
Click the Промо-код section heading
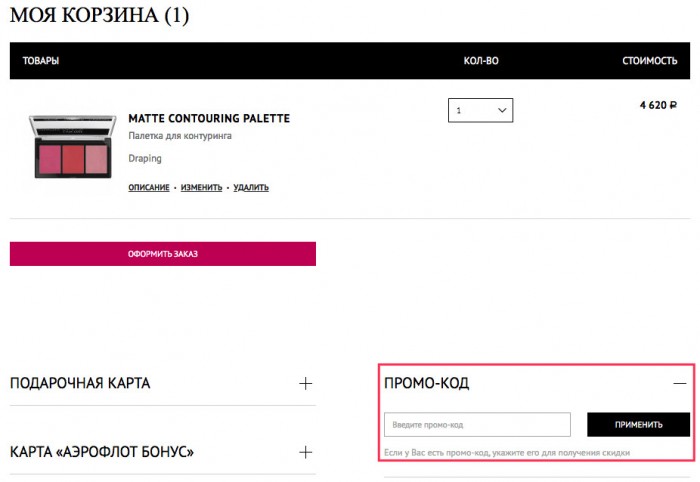tap(426, 383)
